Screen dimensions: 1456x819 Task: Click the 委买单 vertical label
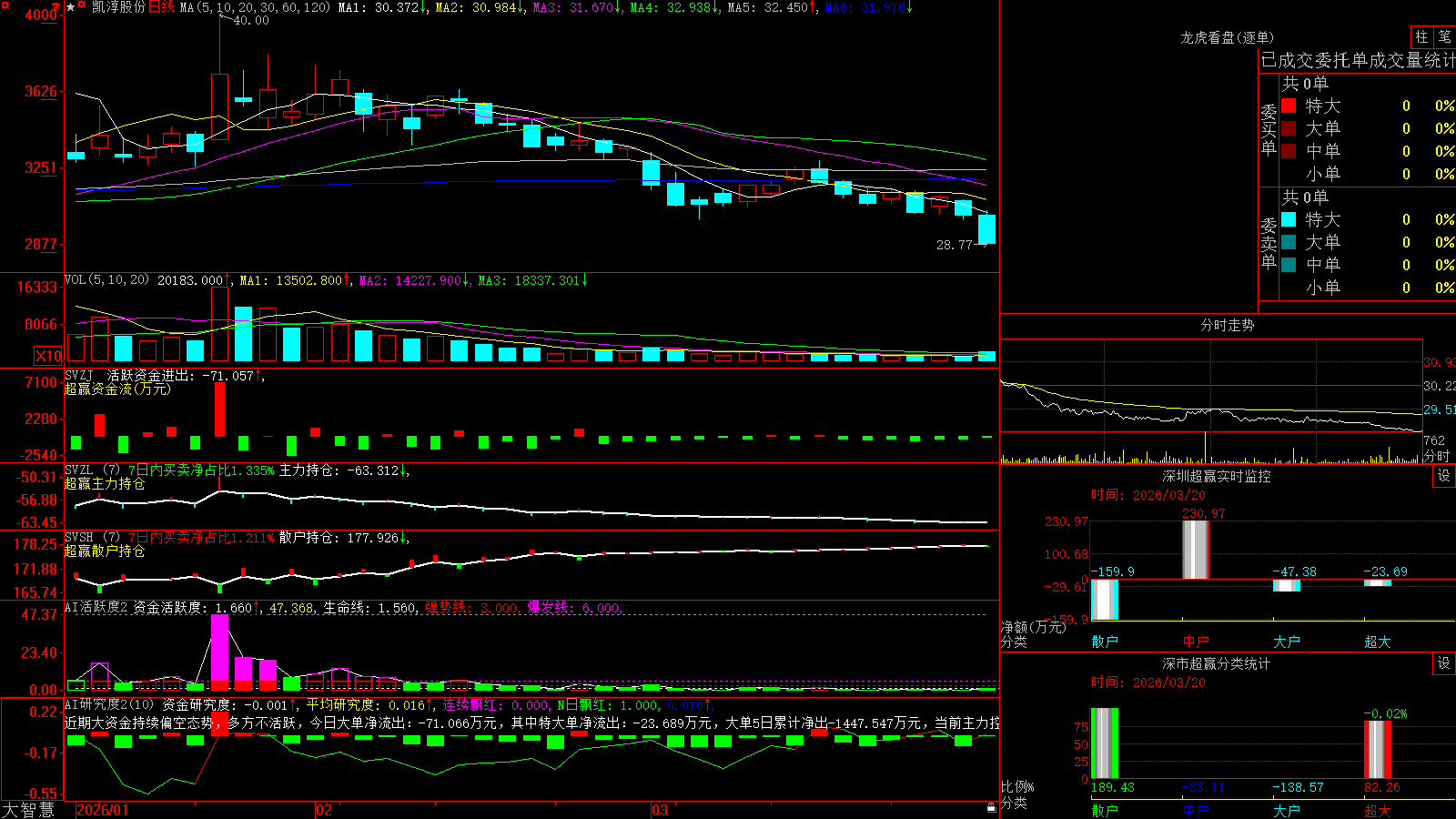click(x=1269, y=129)
